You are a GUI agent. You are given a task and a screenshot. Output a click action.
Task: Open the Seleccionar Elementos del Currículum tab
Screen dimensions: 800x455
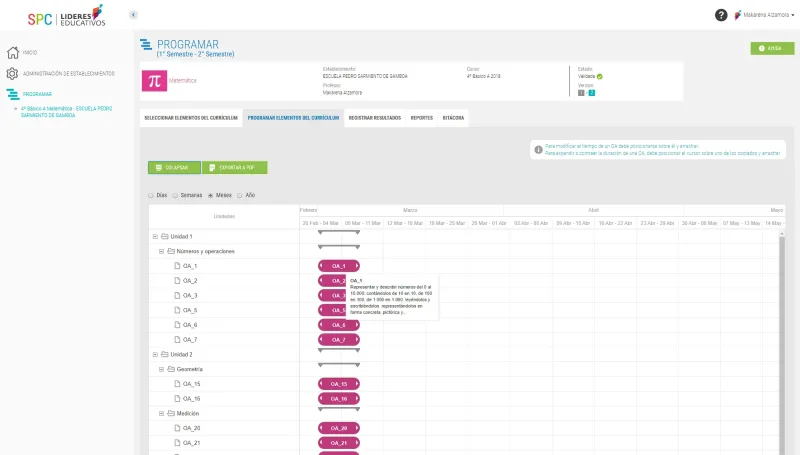pyautogui.click(x=191, y=118)
